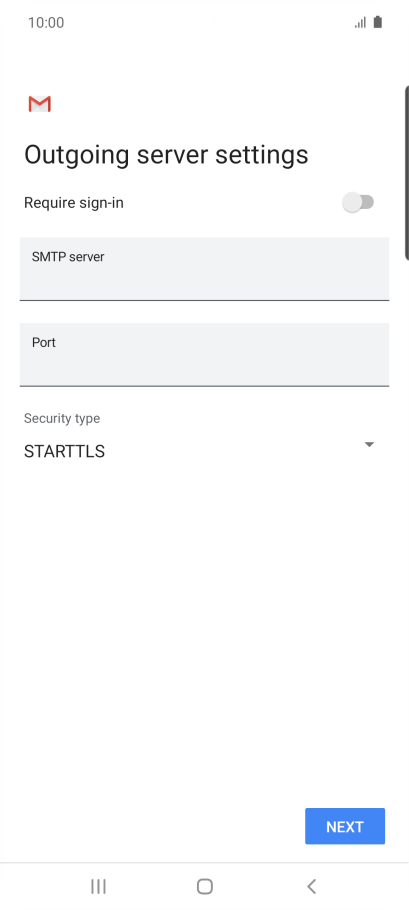Tap the SMTP server field label
The image size is (409, 910).
click(x=68, y=257)
